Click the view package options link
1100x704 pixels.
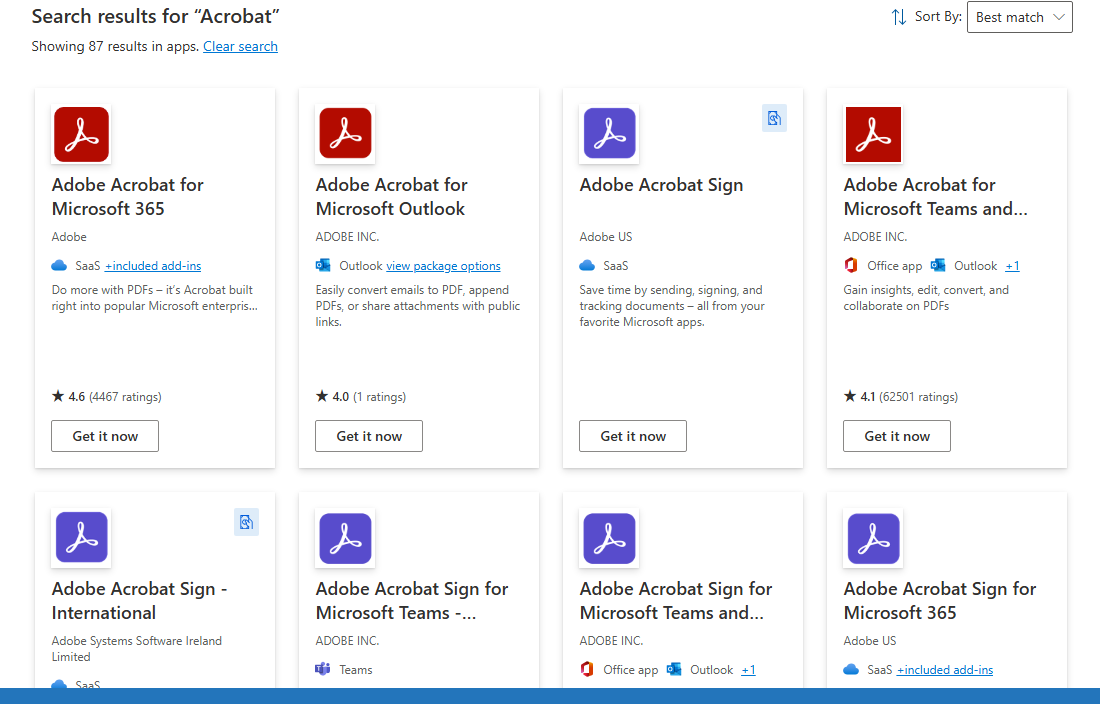point(443,266)
